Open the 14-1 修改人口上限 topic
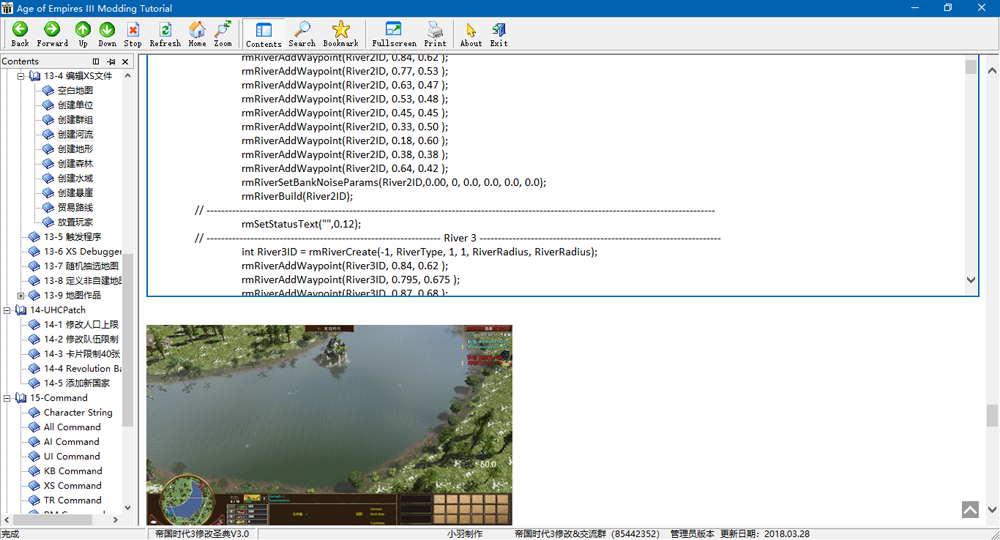 [81, 325]
